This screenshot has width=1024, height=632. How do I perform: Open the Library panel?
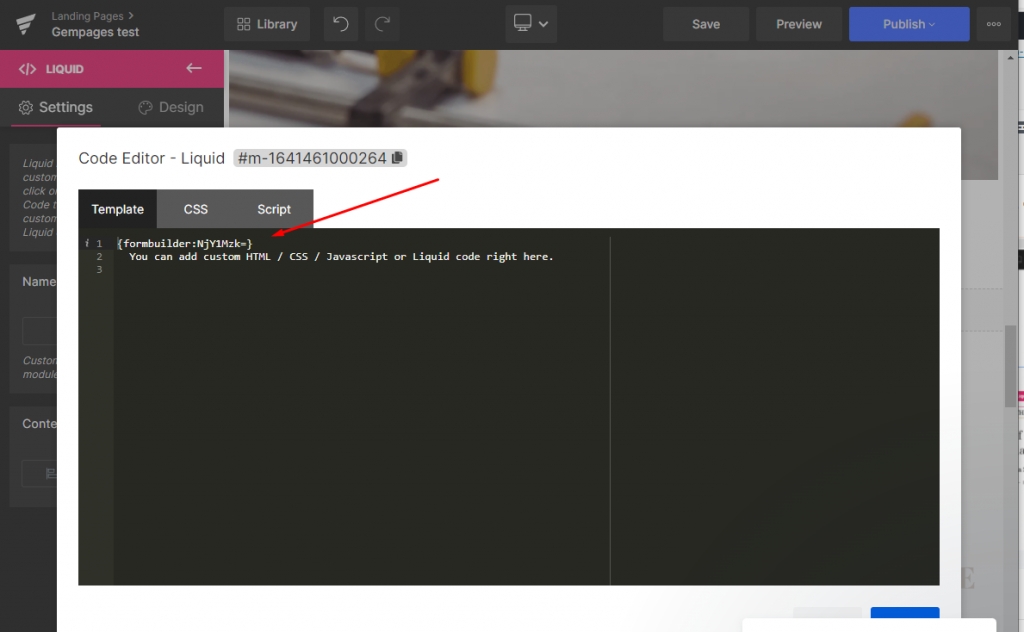coord(267,24)
